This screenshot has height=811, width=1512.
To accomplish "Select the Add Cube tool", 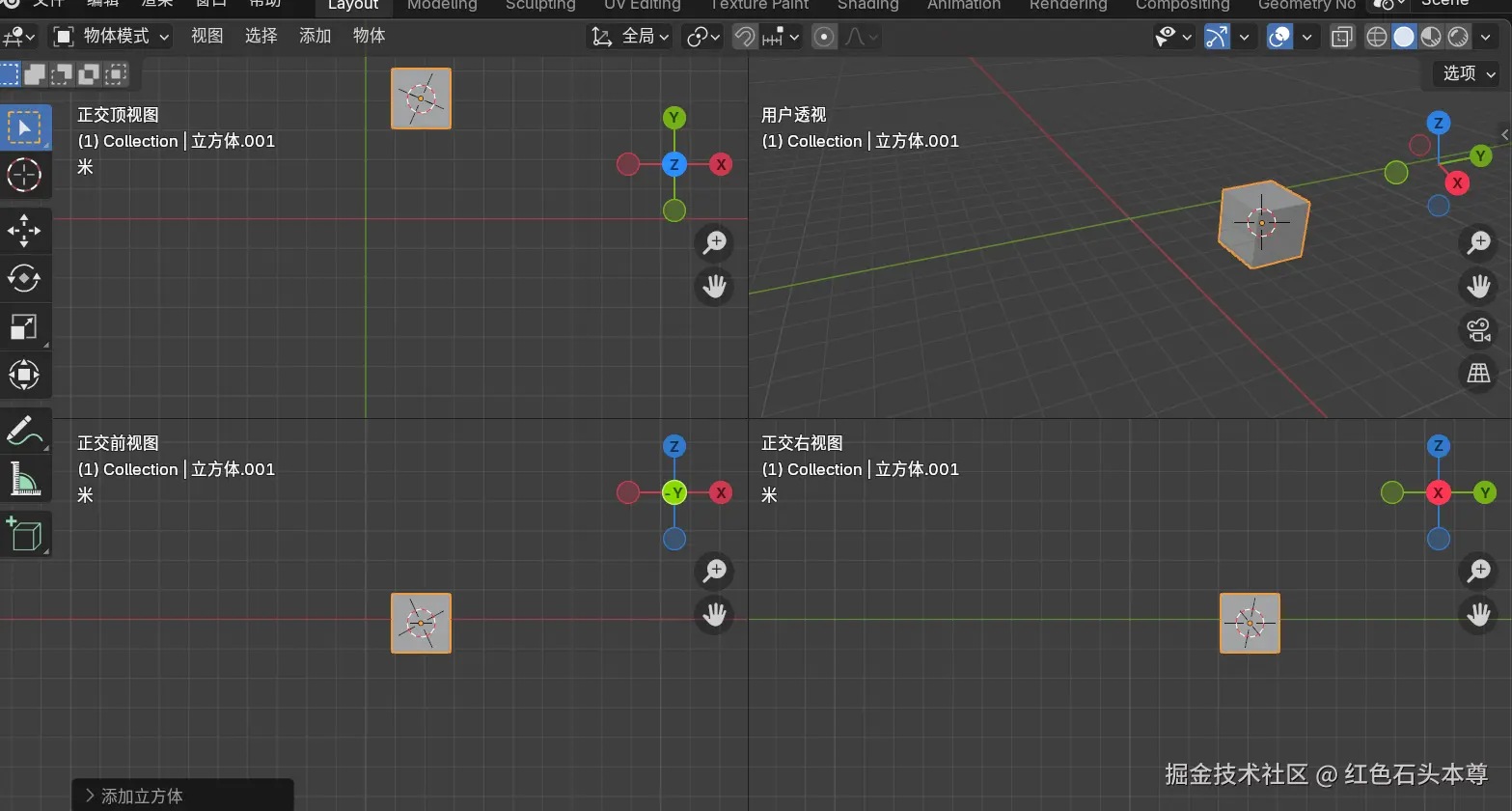I will click(24, 534).
